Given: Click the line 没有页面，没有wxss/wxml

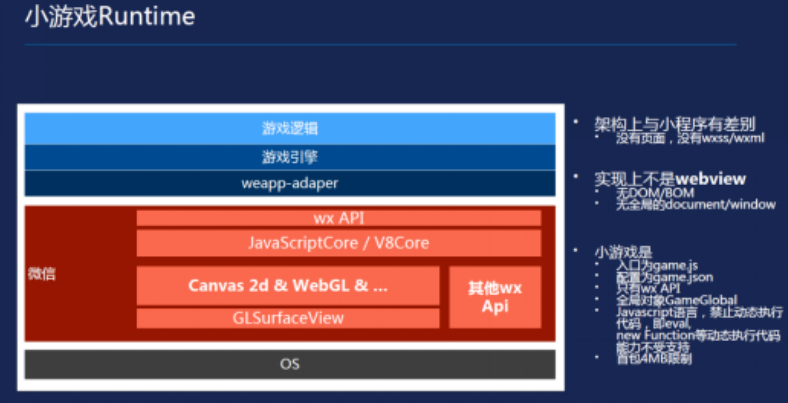Looking at the screenshot, I should tap(691, 139).
